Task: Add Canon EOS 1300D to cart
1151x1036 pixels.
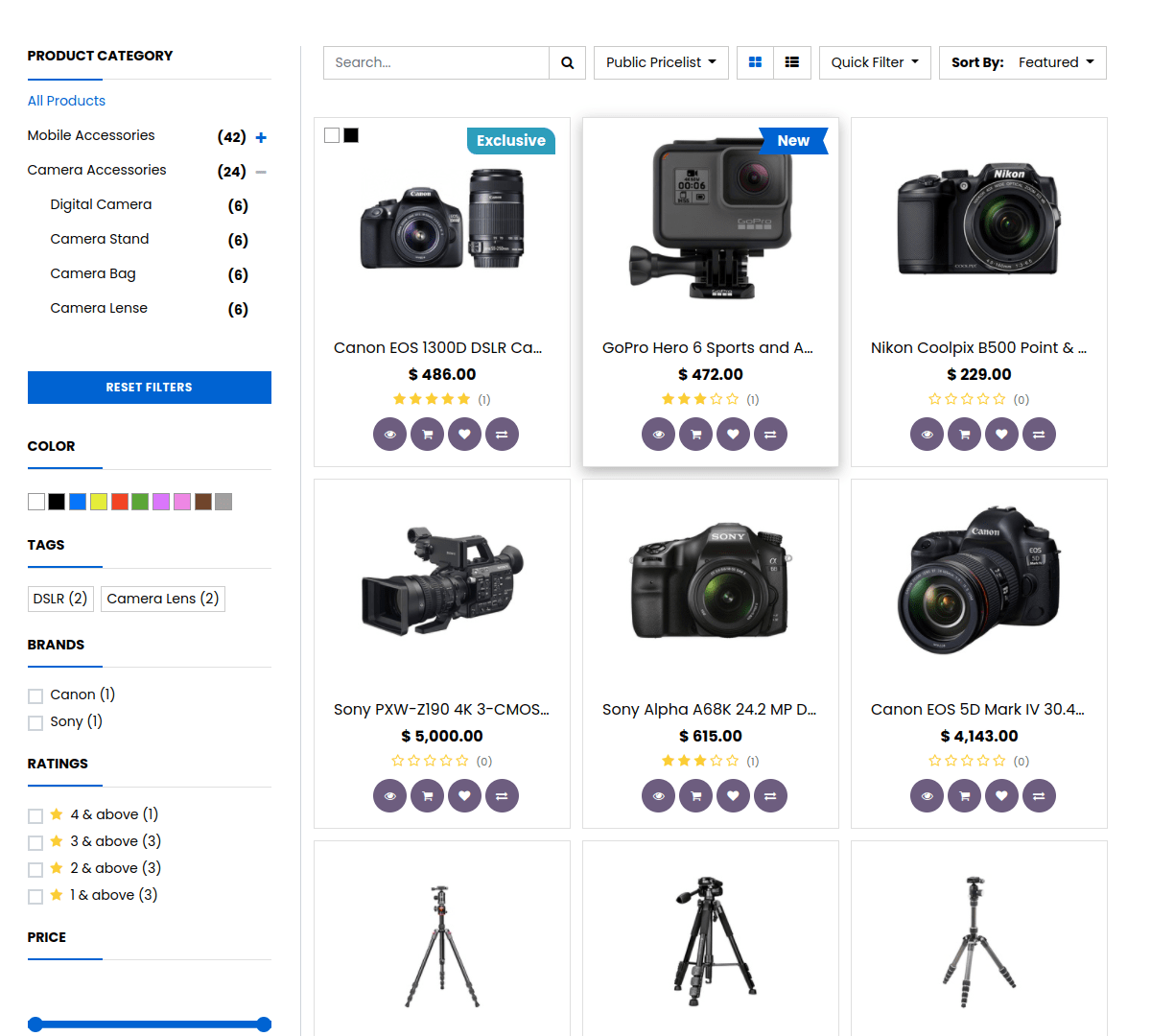Action: tap(427, 434)
